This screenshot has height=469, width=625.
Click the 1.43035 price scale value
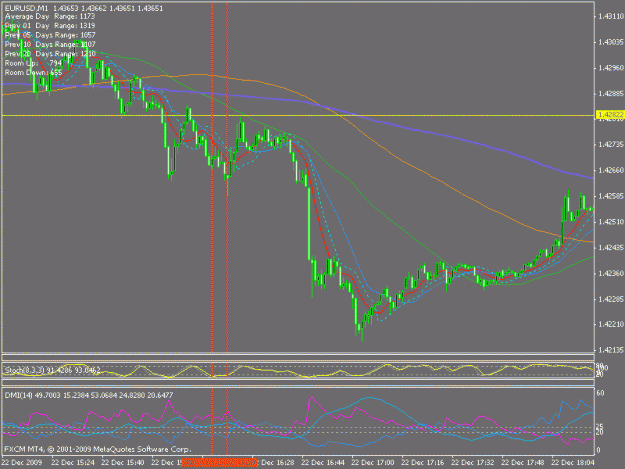point(611,42)
